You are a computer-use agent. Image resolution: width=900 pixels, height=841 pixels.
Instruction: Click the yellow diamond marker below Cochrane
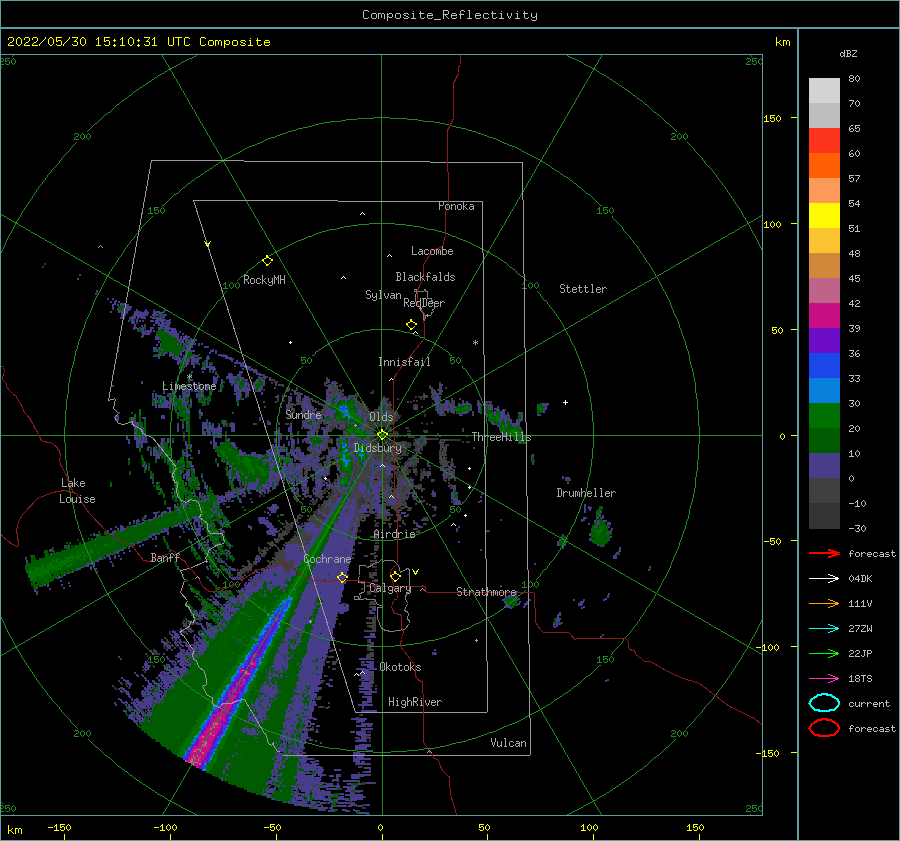tap(342, 577)
